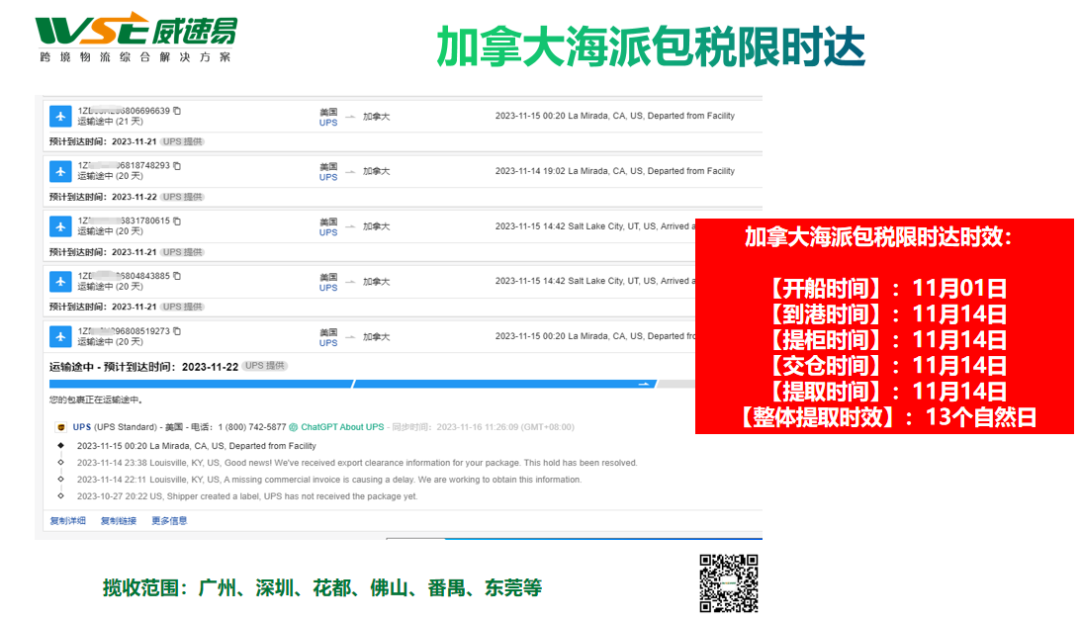
Task: Click the airplane icon of tracking number ending 6639
Action: 61,116
